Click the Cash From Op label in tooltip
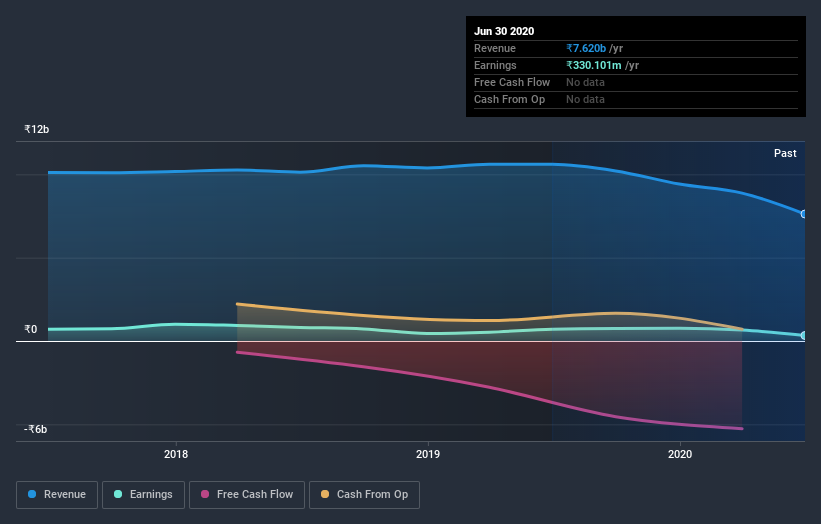The image size is (821, 524). click(509, 99)
